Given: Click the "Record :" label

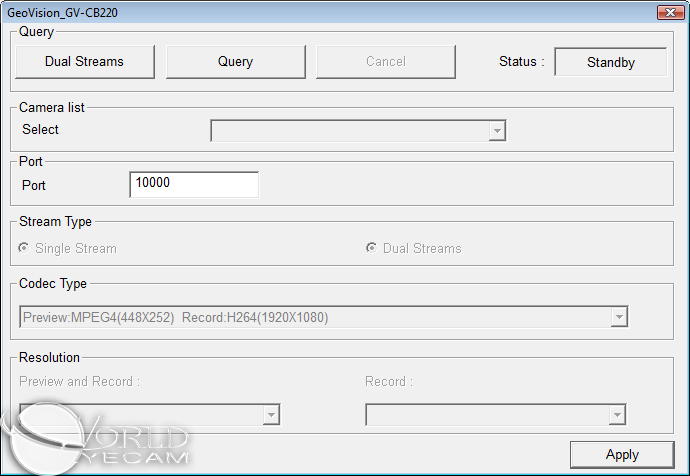Looking at the screenshot, I should 389,381.
